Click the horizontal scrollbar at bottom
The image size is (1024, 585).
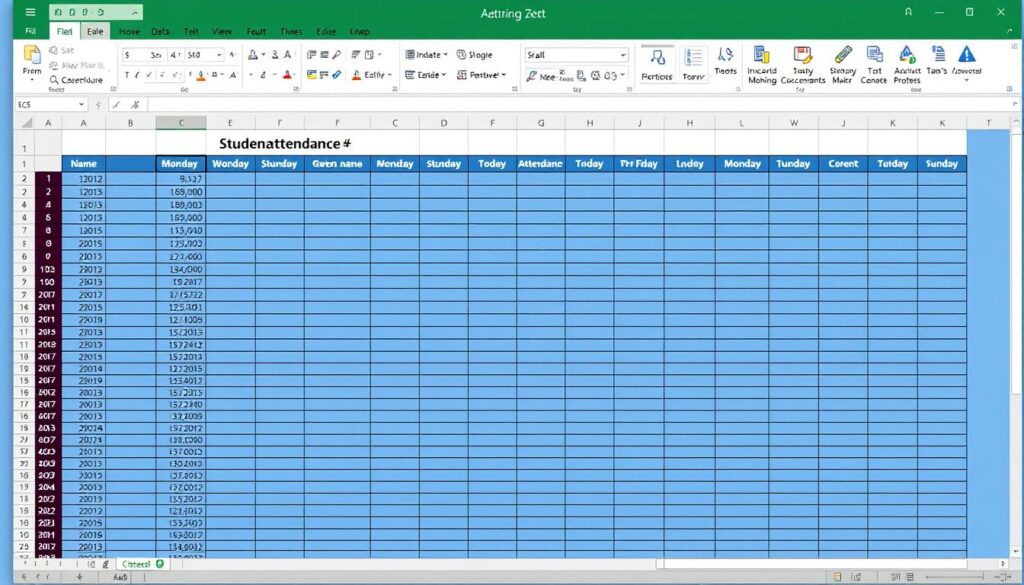pos(816,563)
